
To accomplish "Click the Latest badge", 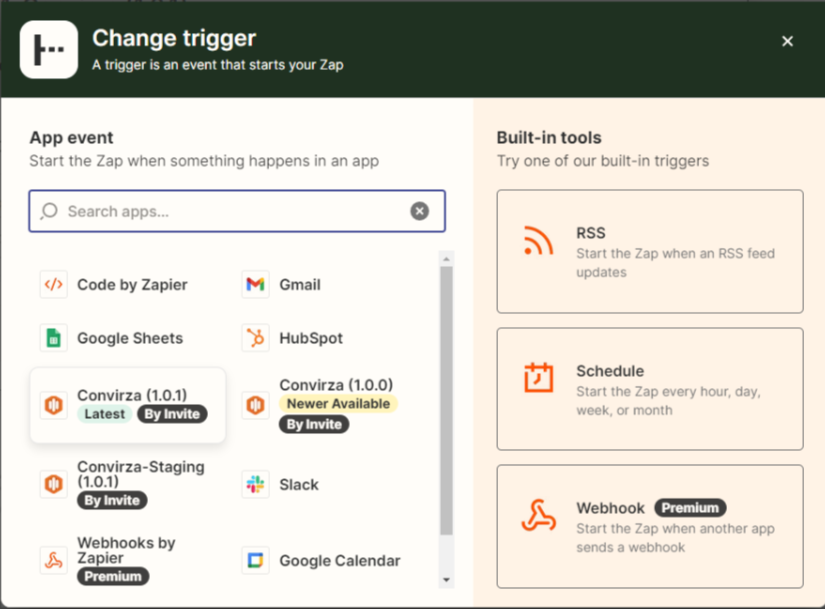I will [105, 414].
